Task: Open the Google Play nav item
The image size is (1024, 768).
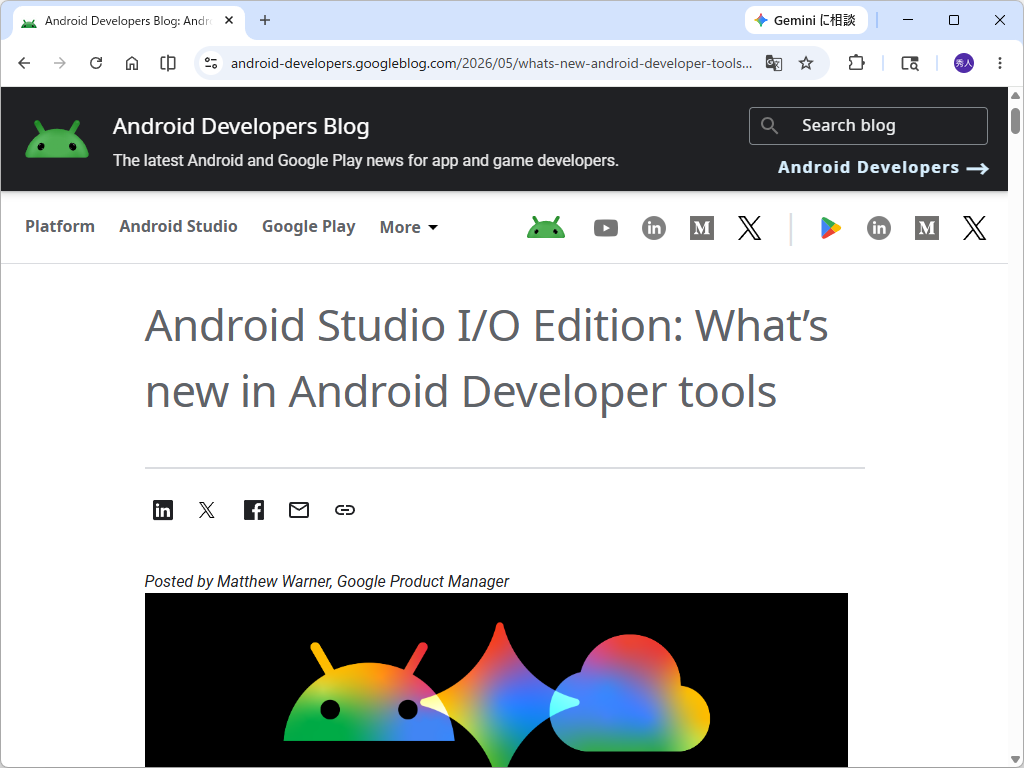Action: pyautogui.click(x=309, y=227)
